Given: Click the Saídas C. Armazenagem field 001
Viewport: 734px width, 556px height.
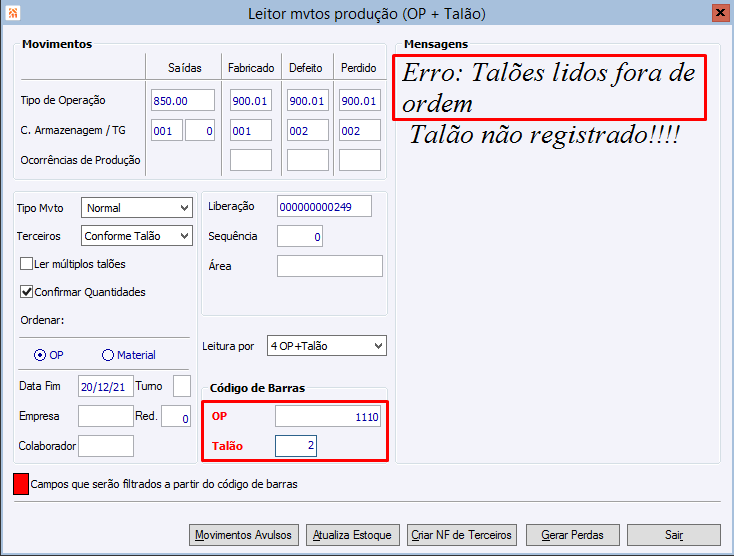Looking at the screenshot, I should [167, 130].
